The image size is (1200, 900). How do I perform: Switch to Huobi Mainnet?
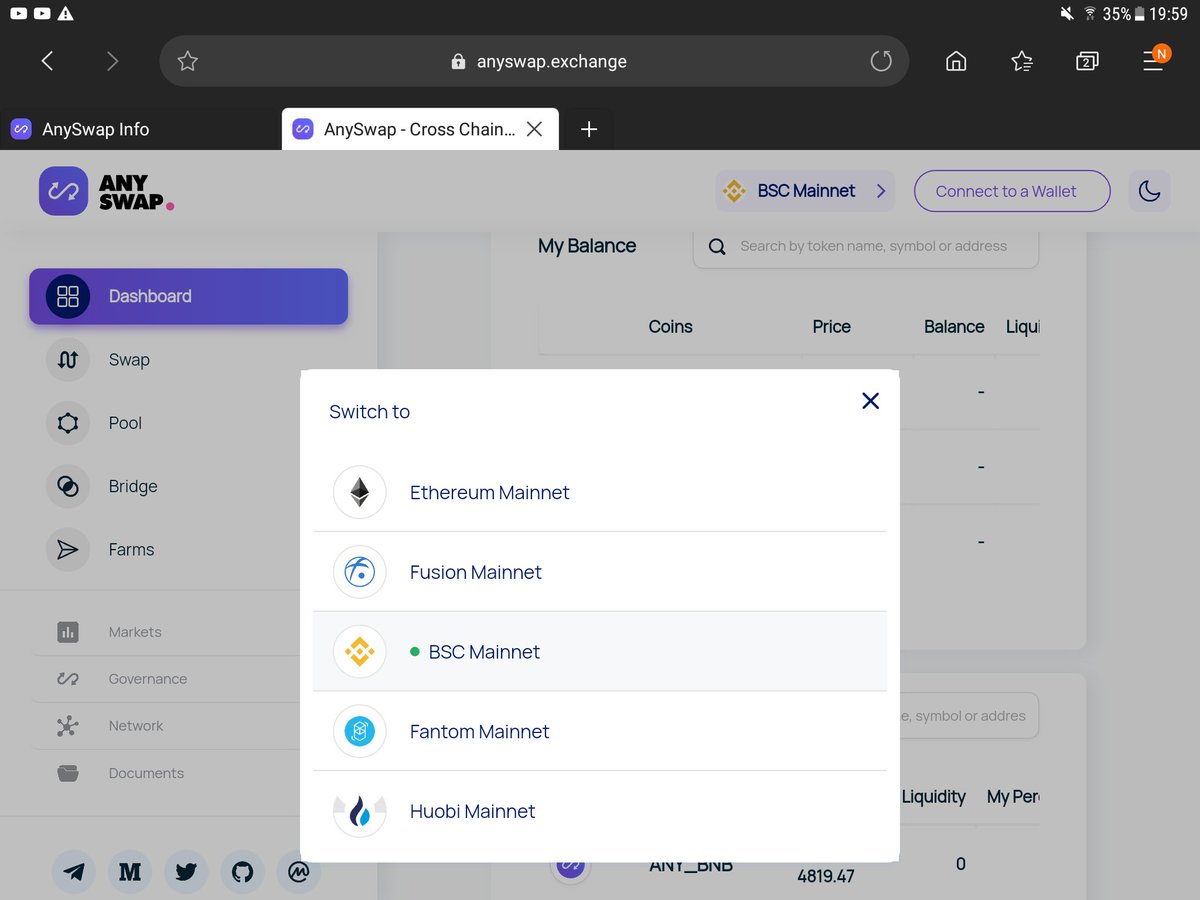pyautogui.click(x=600, y=811)
